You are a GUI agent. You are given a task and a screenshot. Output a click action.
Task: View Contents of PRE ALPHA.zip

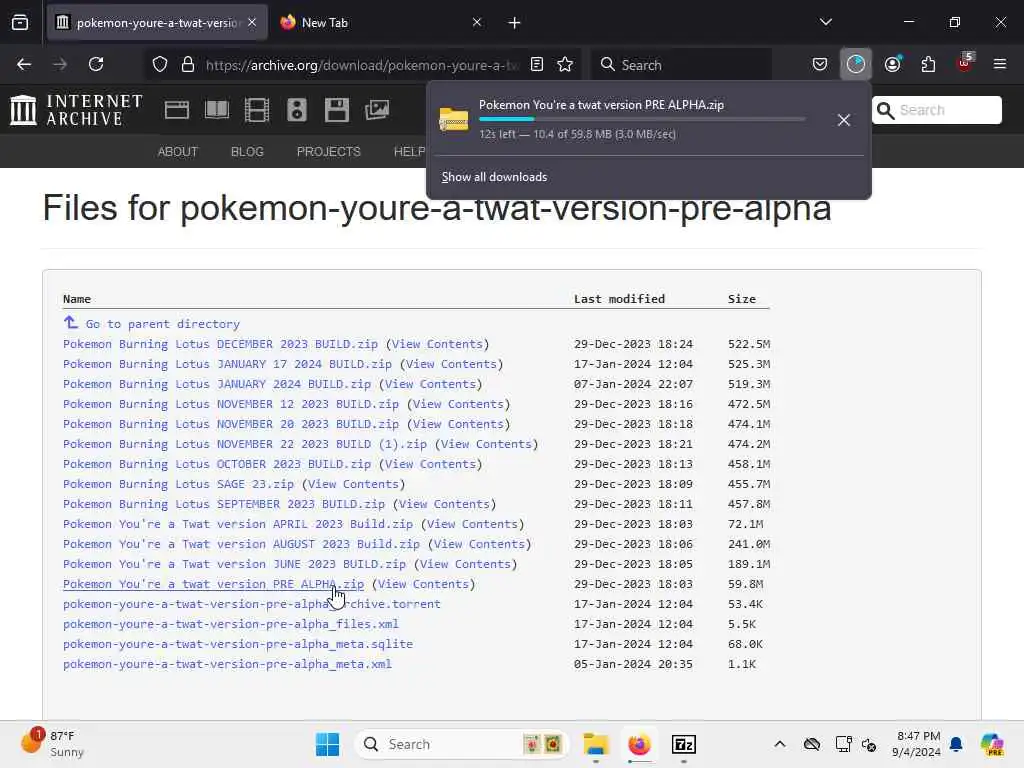423,584
